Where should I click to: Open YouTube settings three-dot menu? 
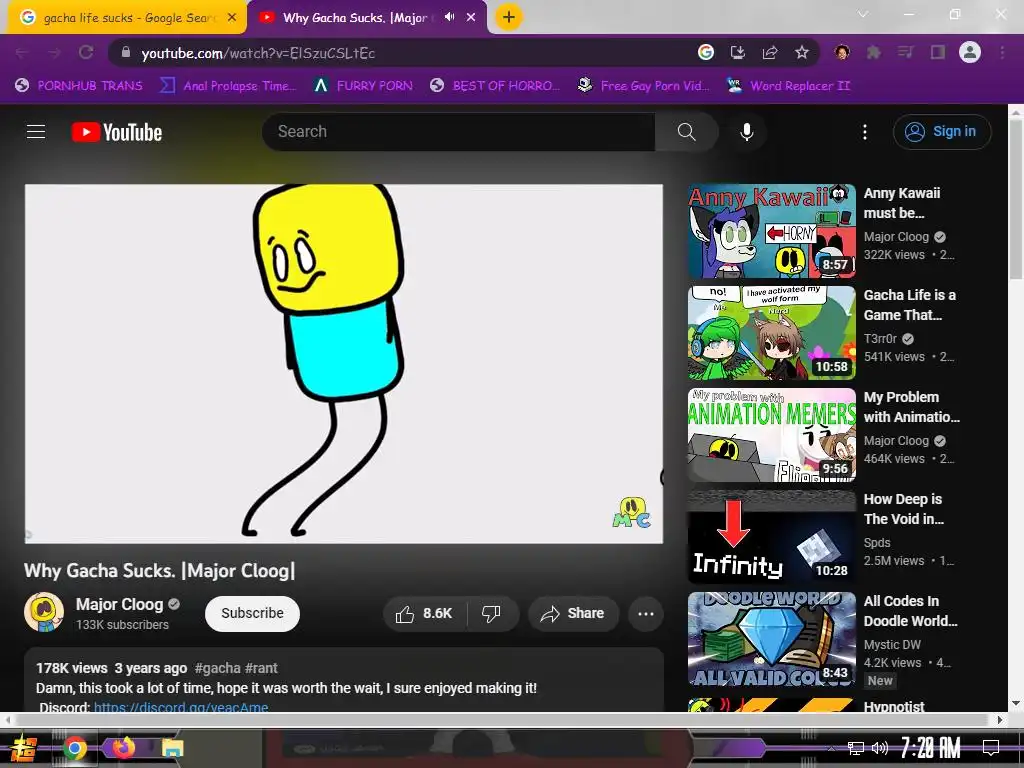[865, 132]
